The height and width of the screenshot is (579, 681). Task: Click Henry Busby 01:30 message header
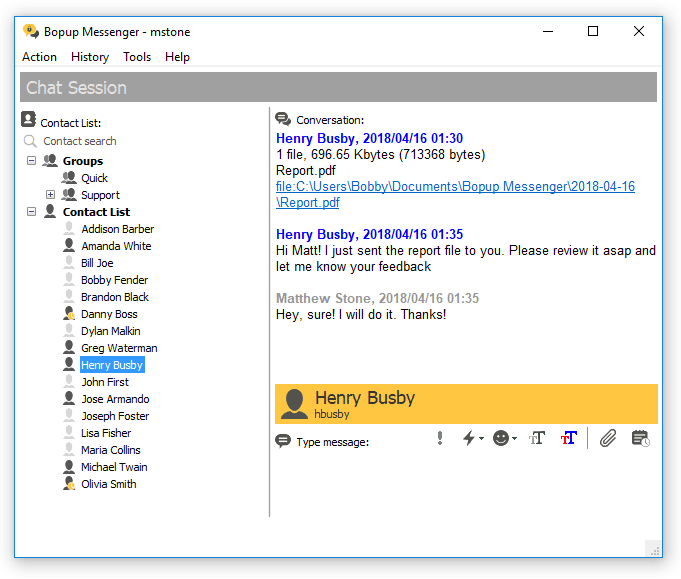[369, 138]
